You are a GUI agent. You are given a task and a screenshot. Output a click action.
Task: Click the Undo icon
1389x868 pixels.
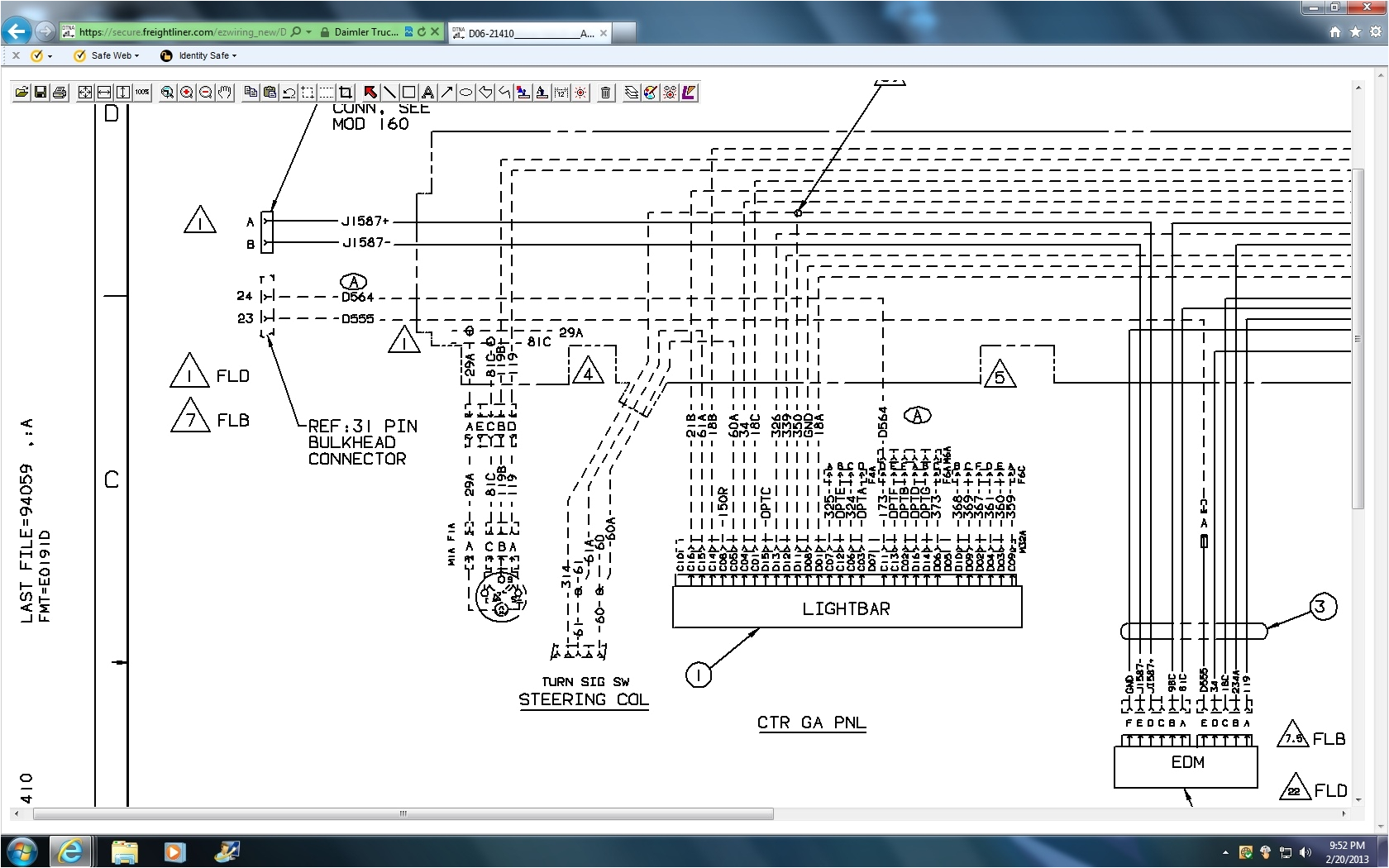point(288,93)
